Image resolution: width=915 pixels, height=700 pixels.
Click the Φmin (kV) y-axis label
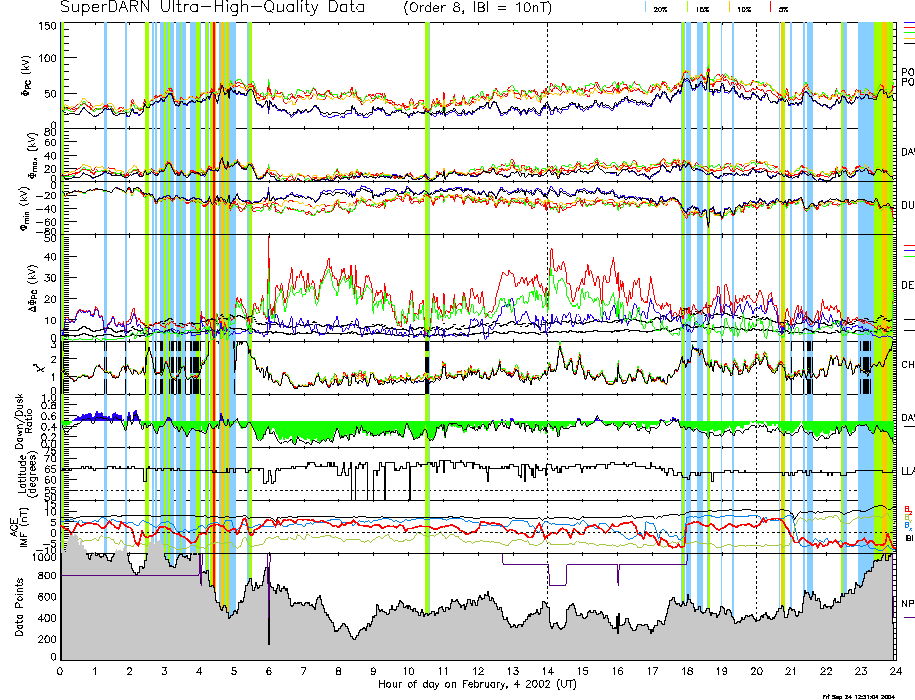pyautogui.click(x=26, y=209)
